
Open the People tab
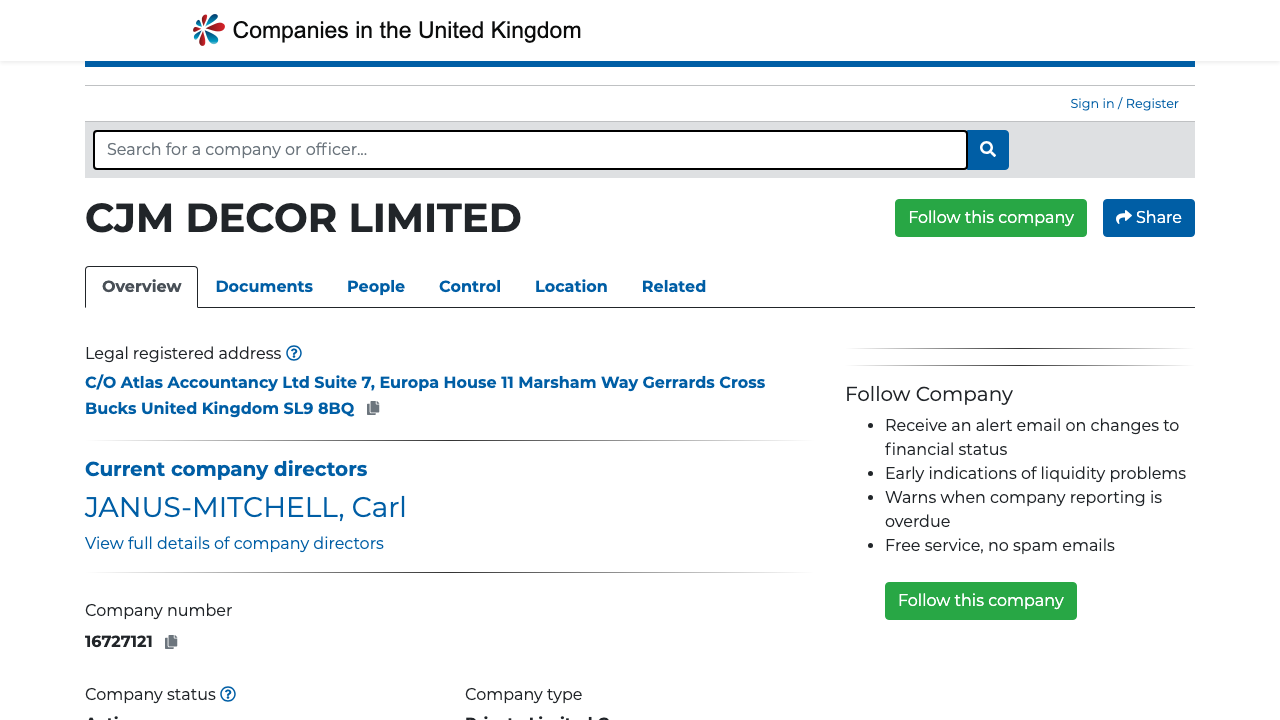376,287
